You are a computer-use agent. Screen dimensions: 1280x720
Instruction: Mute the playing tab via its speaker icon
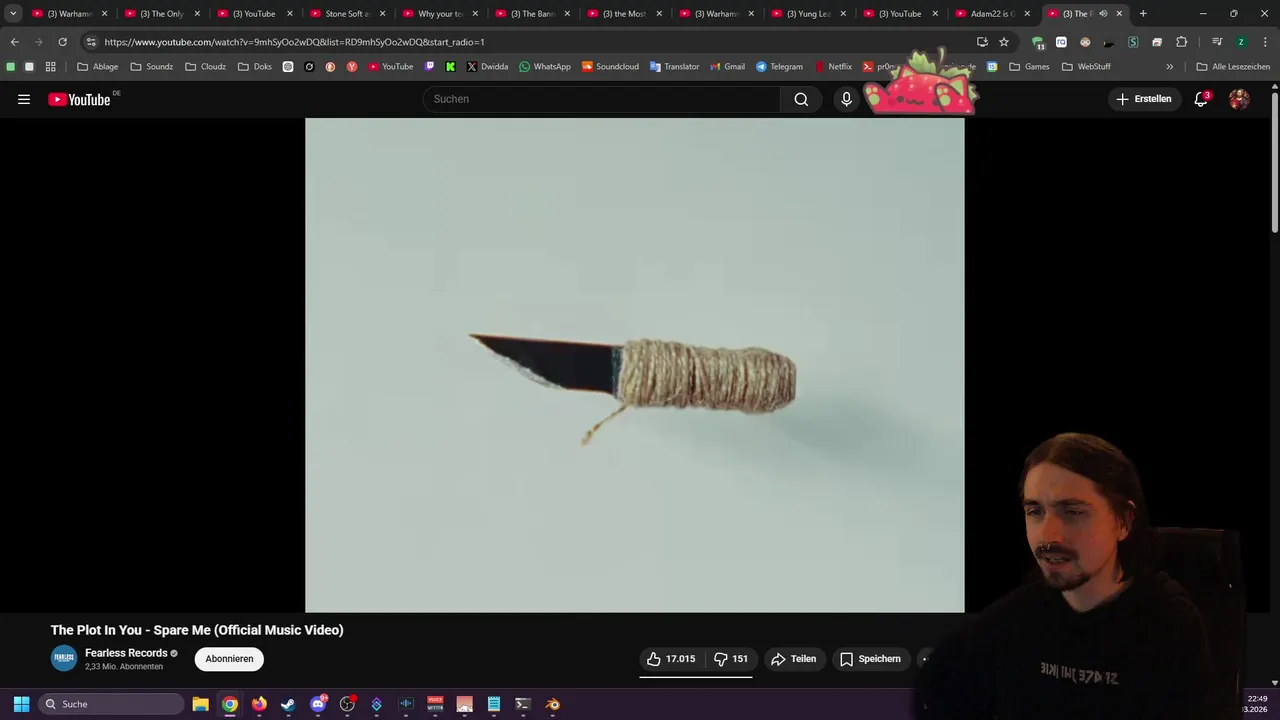(1103, 14)
